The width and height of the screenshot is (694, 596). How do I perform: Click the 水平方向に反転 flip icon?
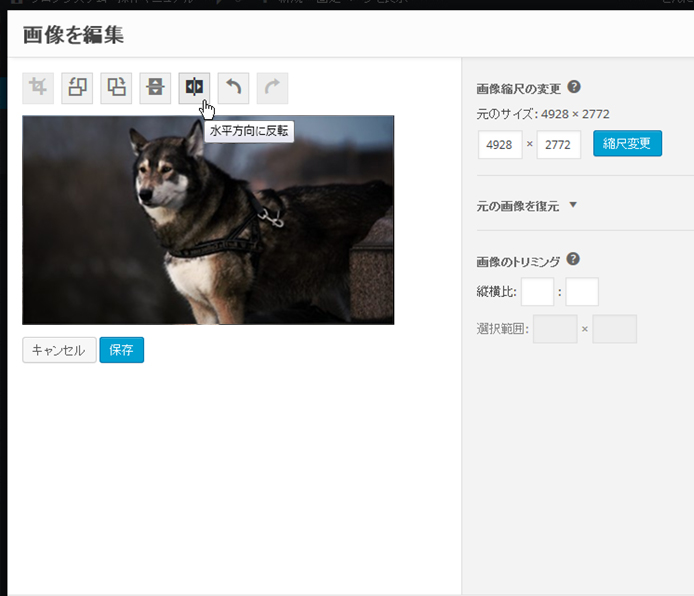pyautogui.click(x=194, y=88)
